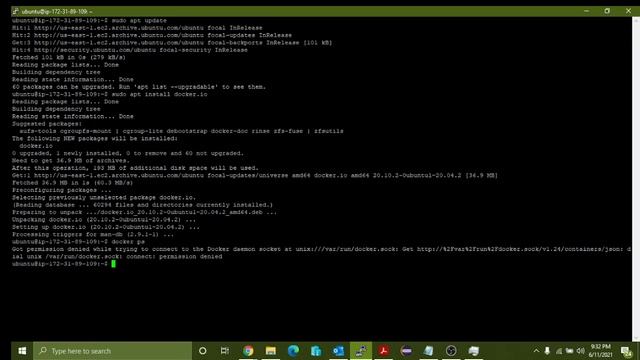
Task: Open Microsoft Store from taskbar
Action: coord(316,351)
